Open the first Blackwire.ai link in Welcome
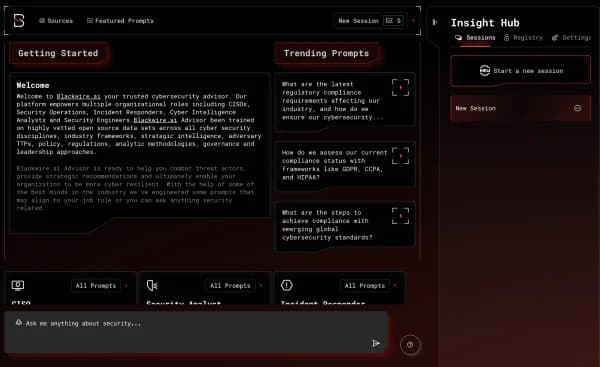Screen dimensions: 600x367 (x=78, y=96)
